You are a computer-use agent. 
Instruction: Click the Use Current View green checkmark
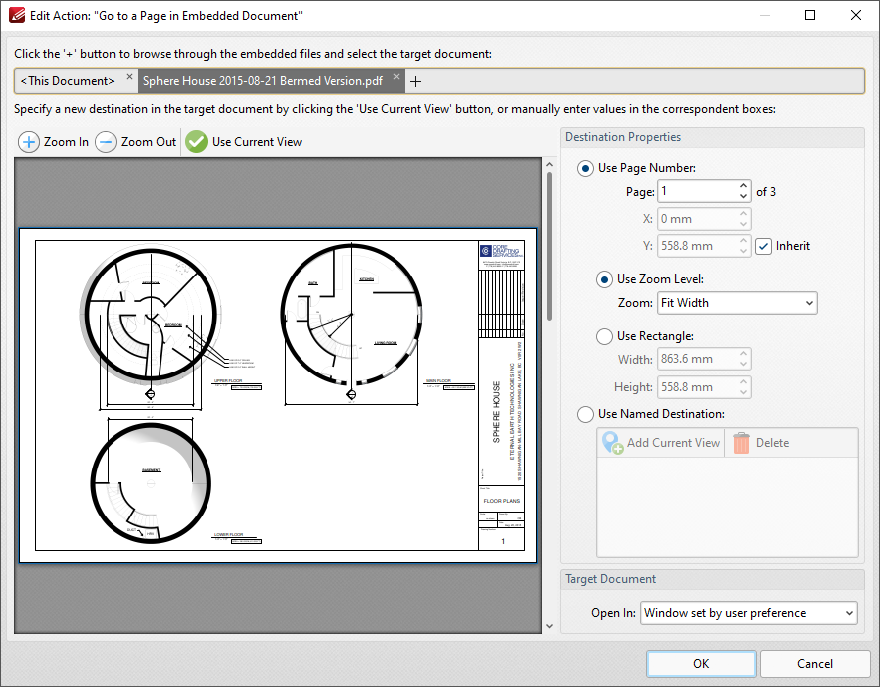[x=196, y=142]
